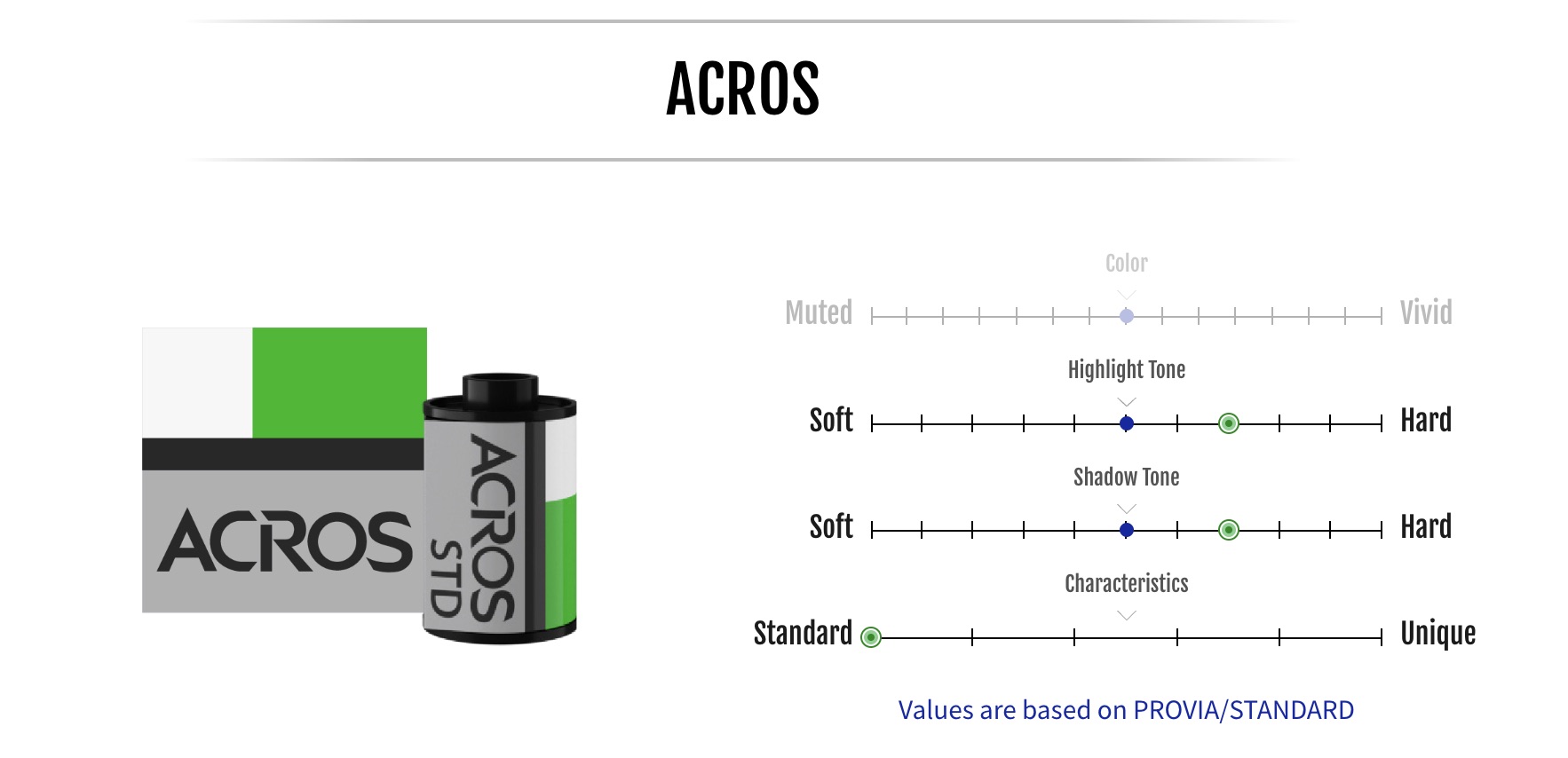This screenshot has height=758, width=1568.
Task: Click the chevron below Highlight Tone
Action: pyautogui.click(x=1127, y=402)
